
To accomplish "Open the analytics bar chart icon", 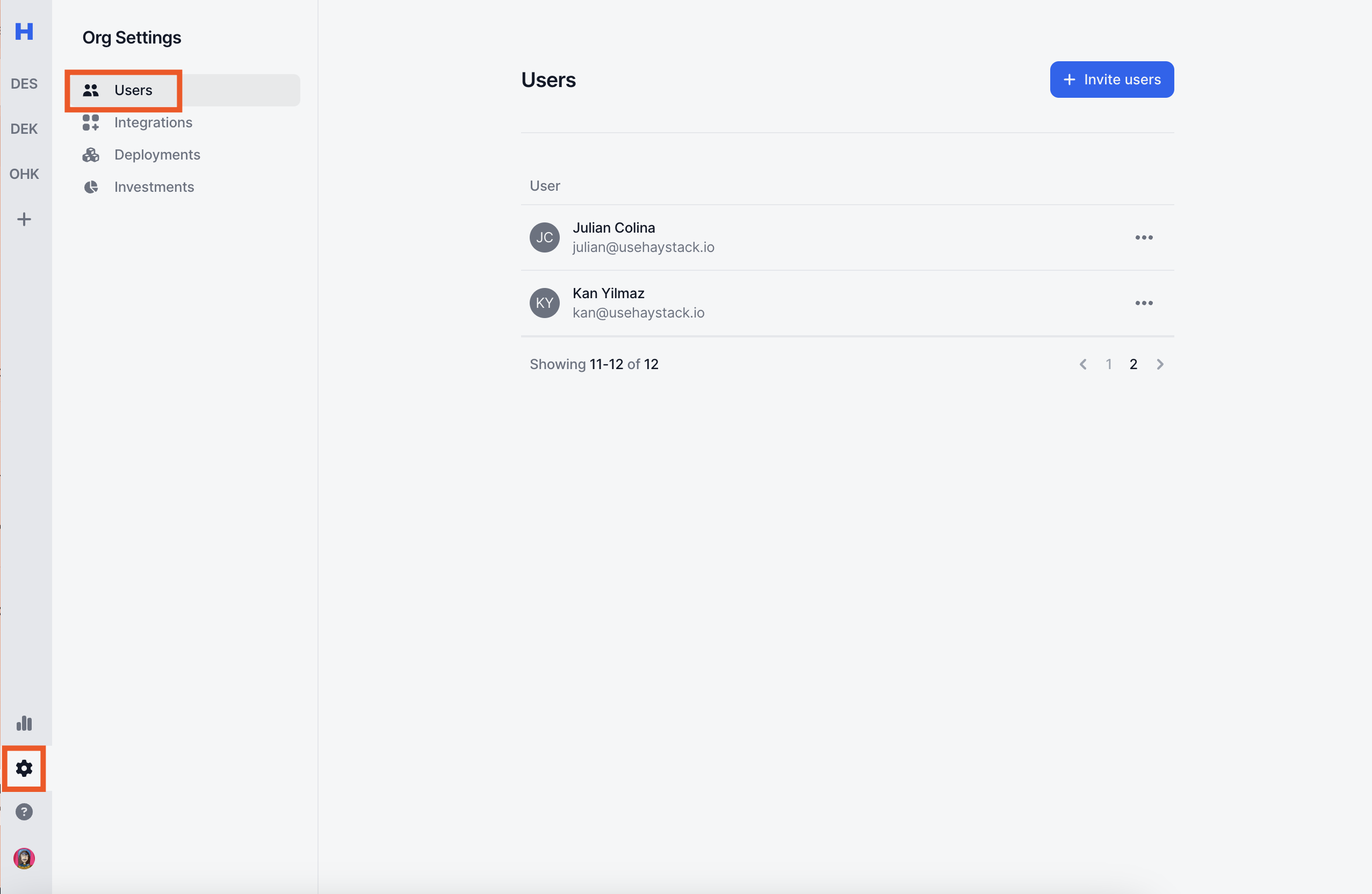I will pos(24,723).
